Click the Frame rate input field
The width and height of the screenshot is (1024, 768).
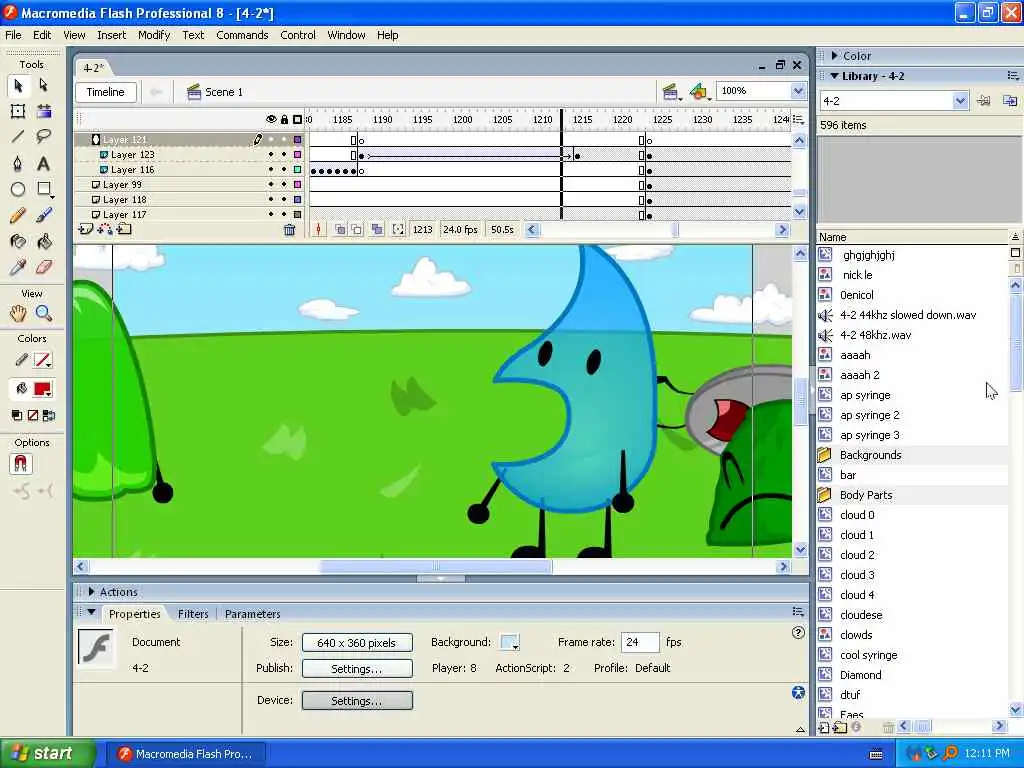pos(640,643)
